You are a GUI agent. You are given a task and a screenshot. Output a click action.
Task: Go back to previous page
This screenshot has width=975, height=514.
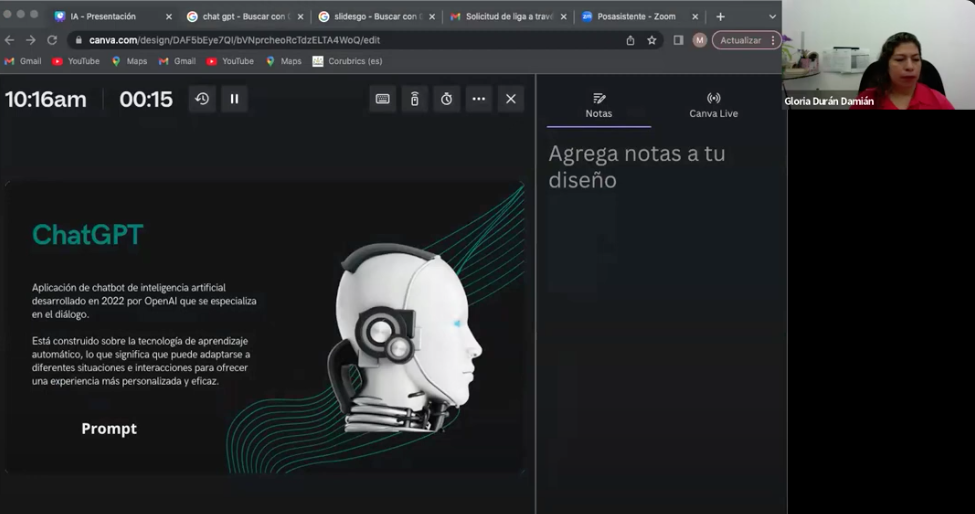click(9, 40)
